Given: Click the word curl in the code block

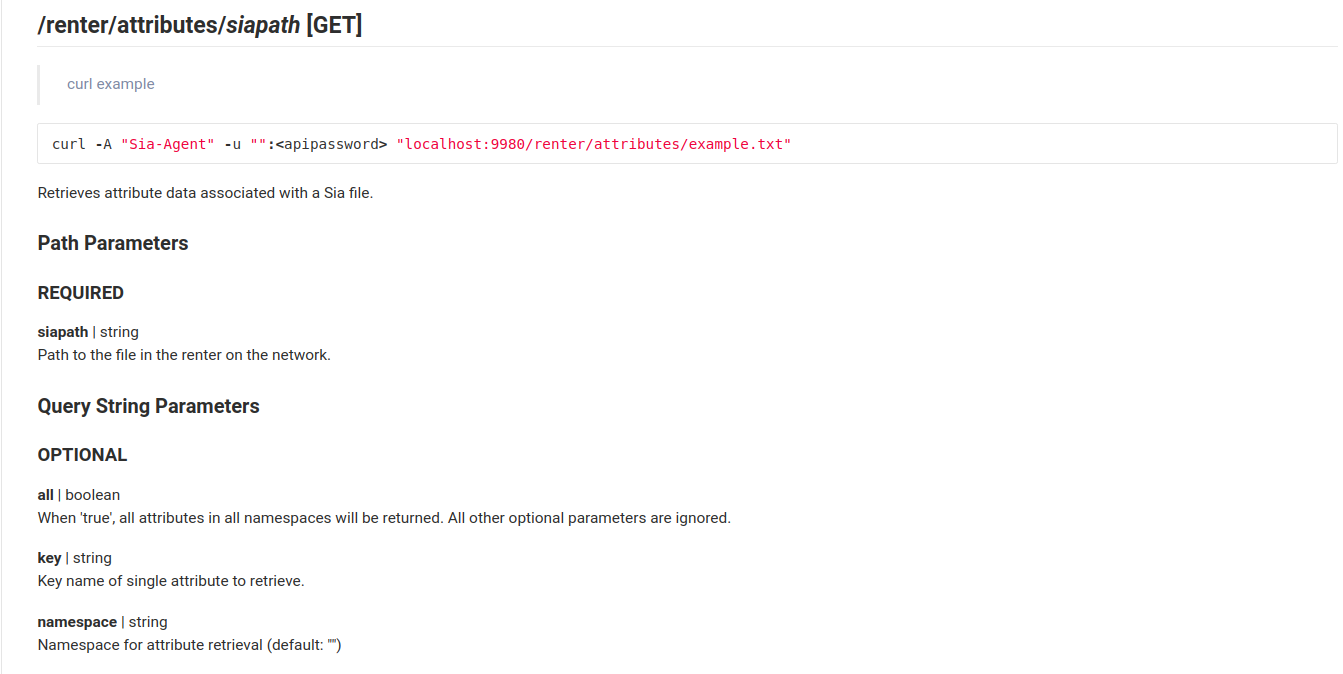Looking at the screenshot, I should click(x=69, y=144).
